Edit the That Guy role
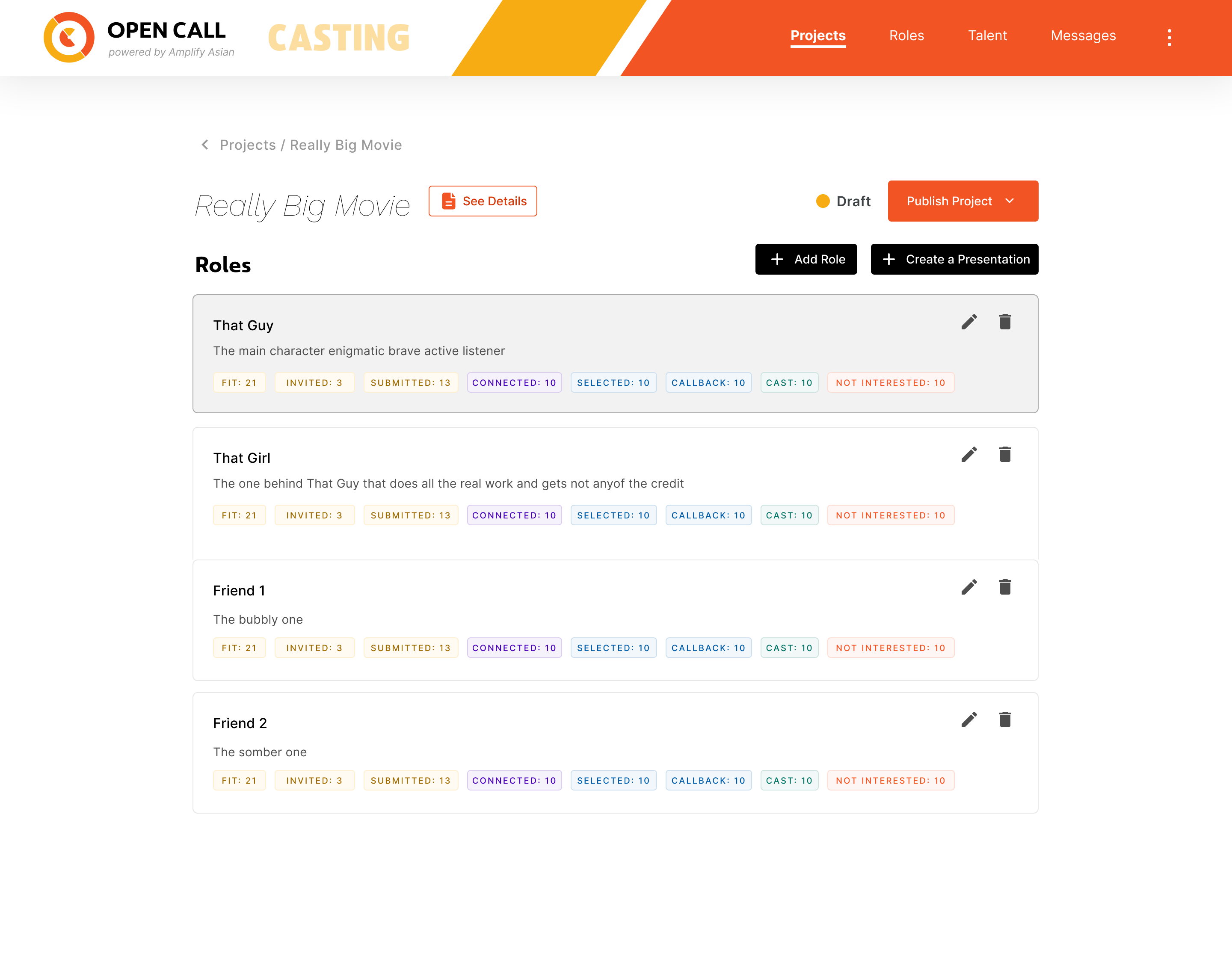The width and height of the screenshot is (1232, 977). pos(968,322)
